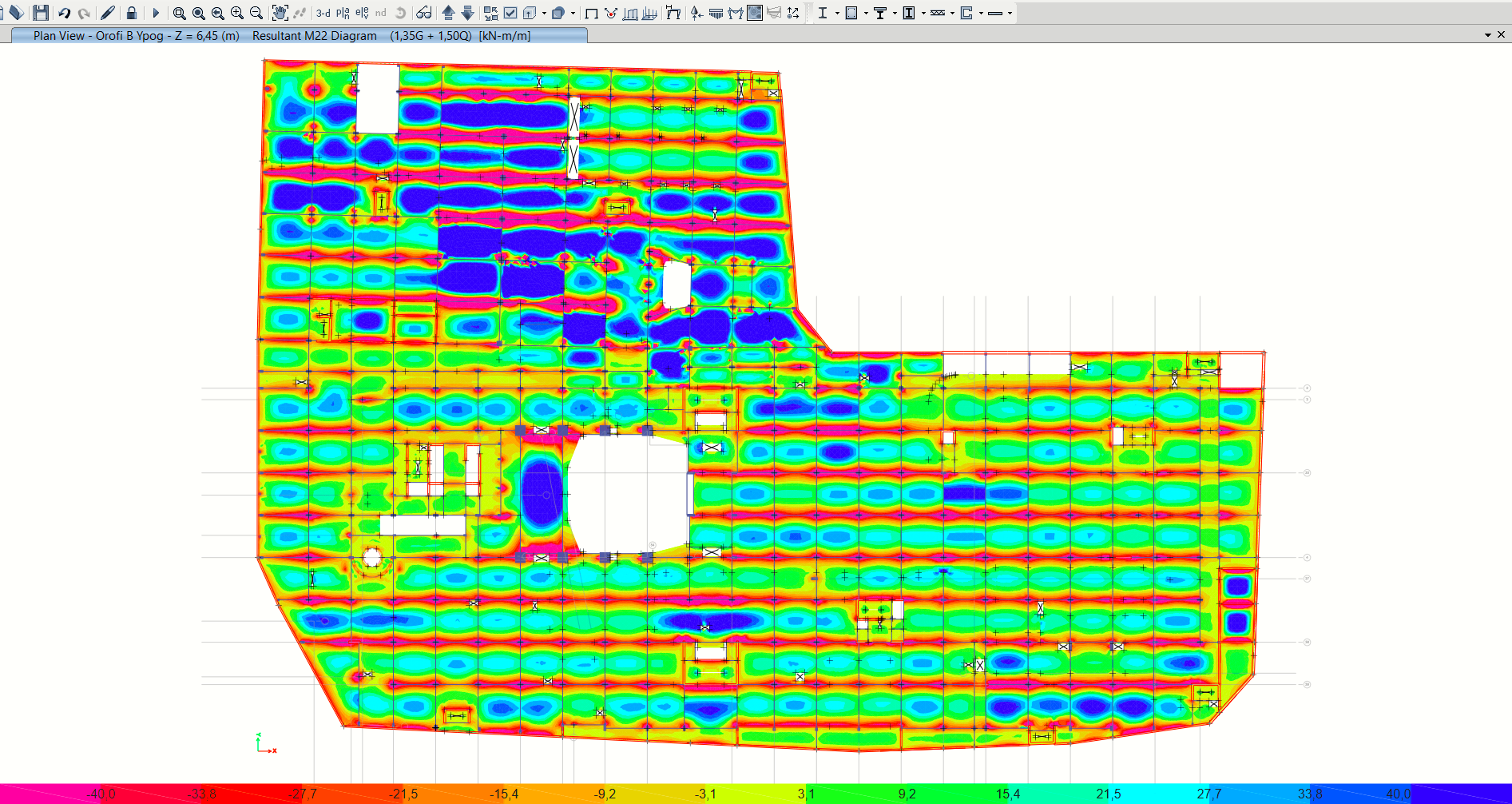
Task: Click the hatched-comb frame forces icon
Action: pos(716,13)
